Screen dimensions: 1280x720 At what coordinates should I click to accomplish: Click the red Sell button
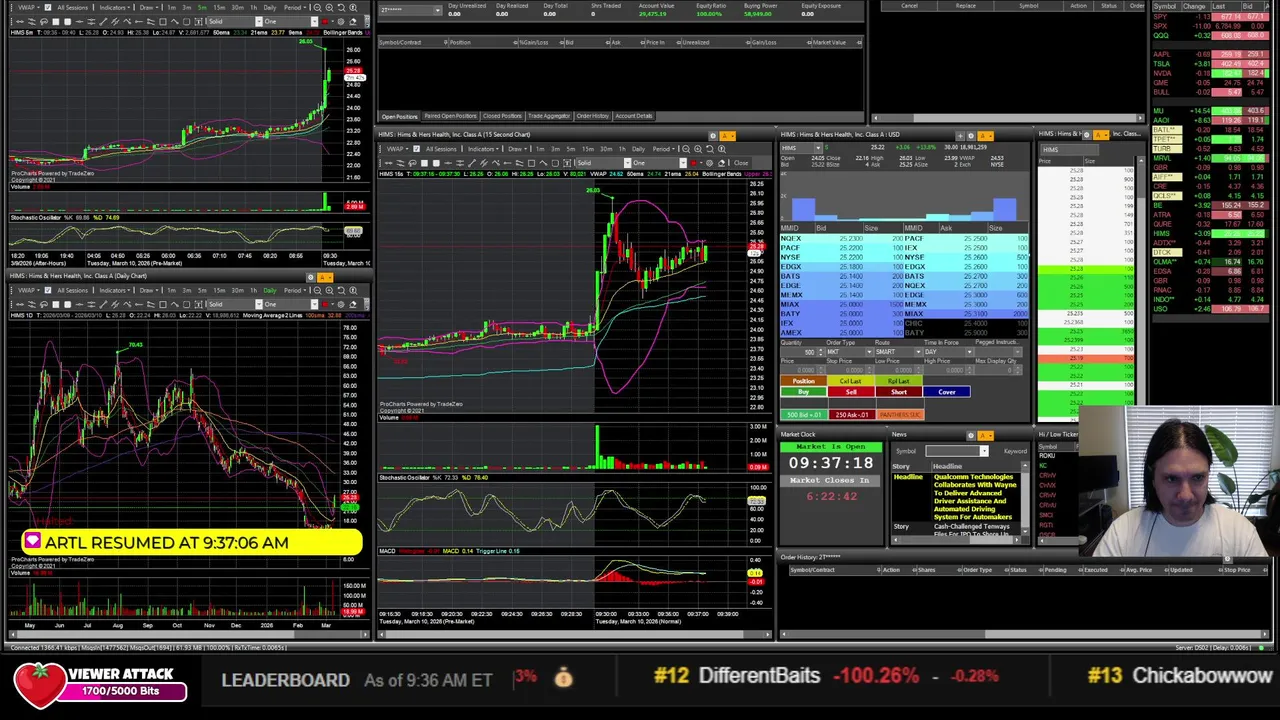[x=851, y=392]
